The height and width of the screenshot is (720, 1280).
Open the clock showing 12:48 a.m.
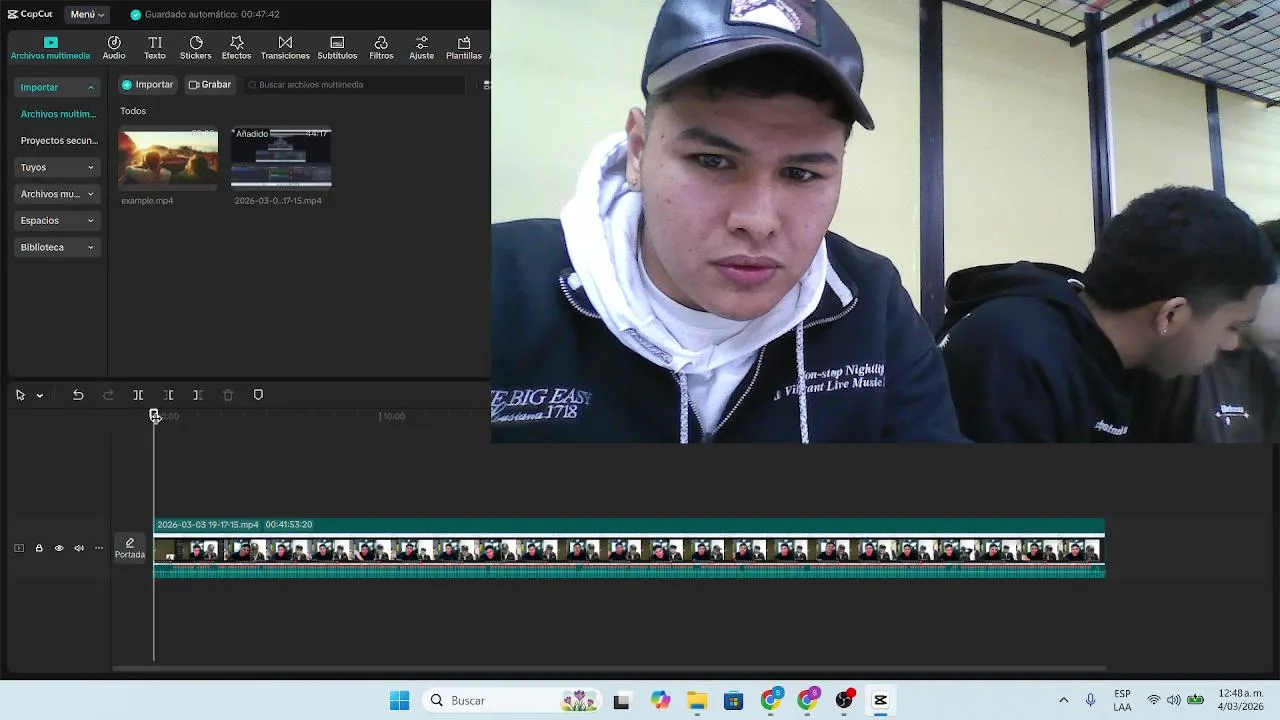pyautogui.click(x=1241, y=700)
